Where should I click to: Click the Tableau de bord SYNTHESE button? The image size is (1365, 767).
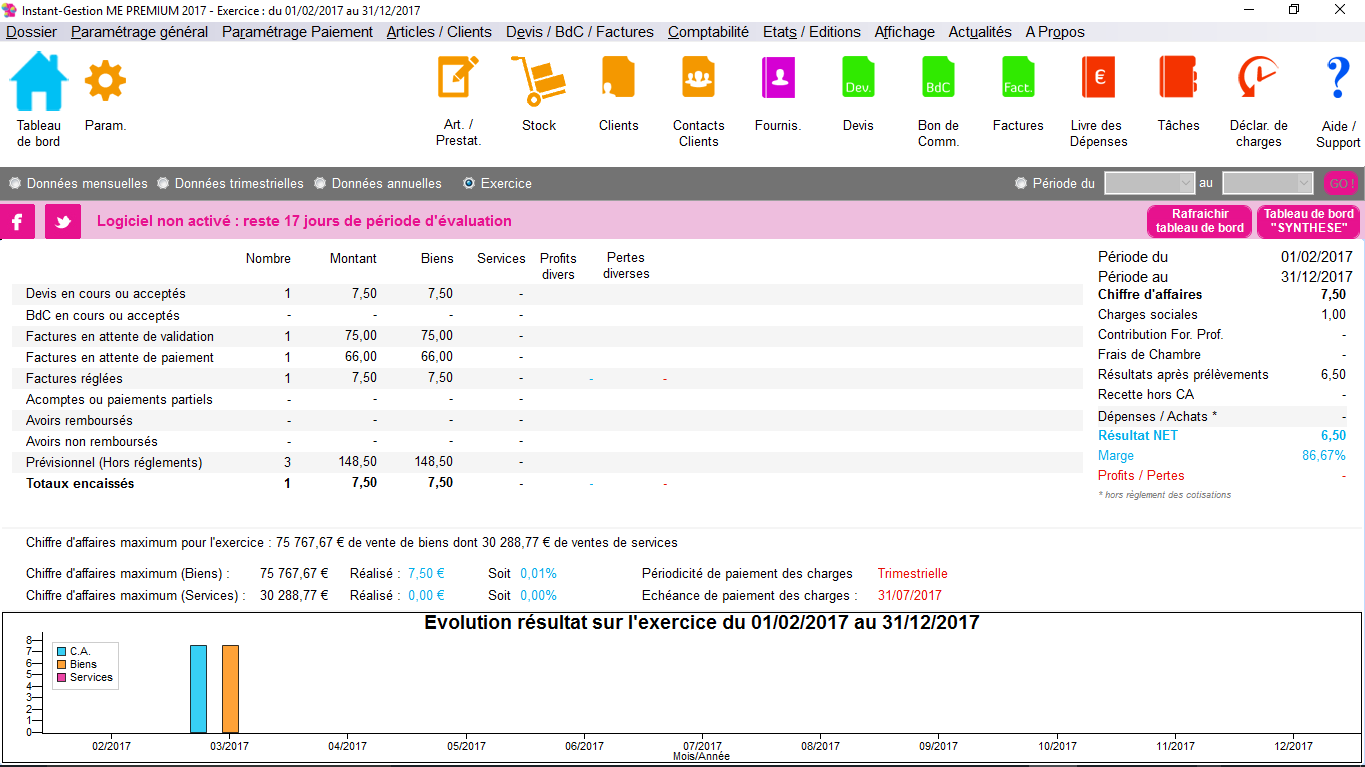click(1308, 221)
